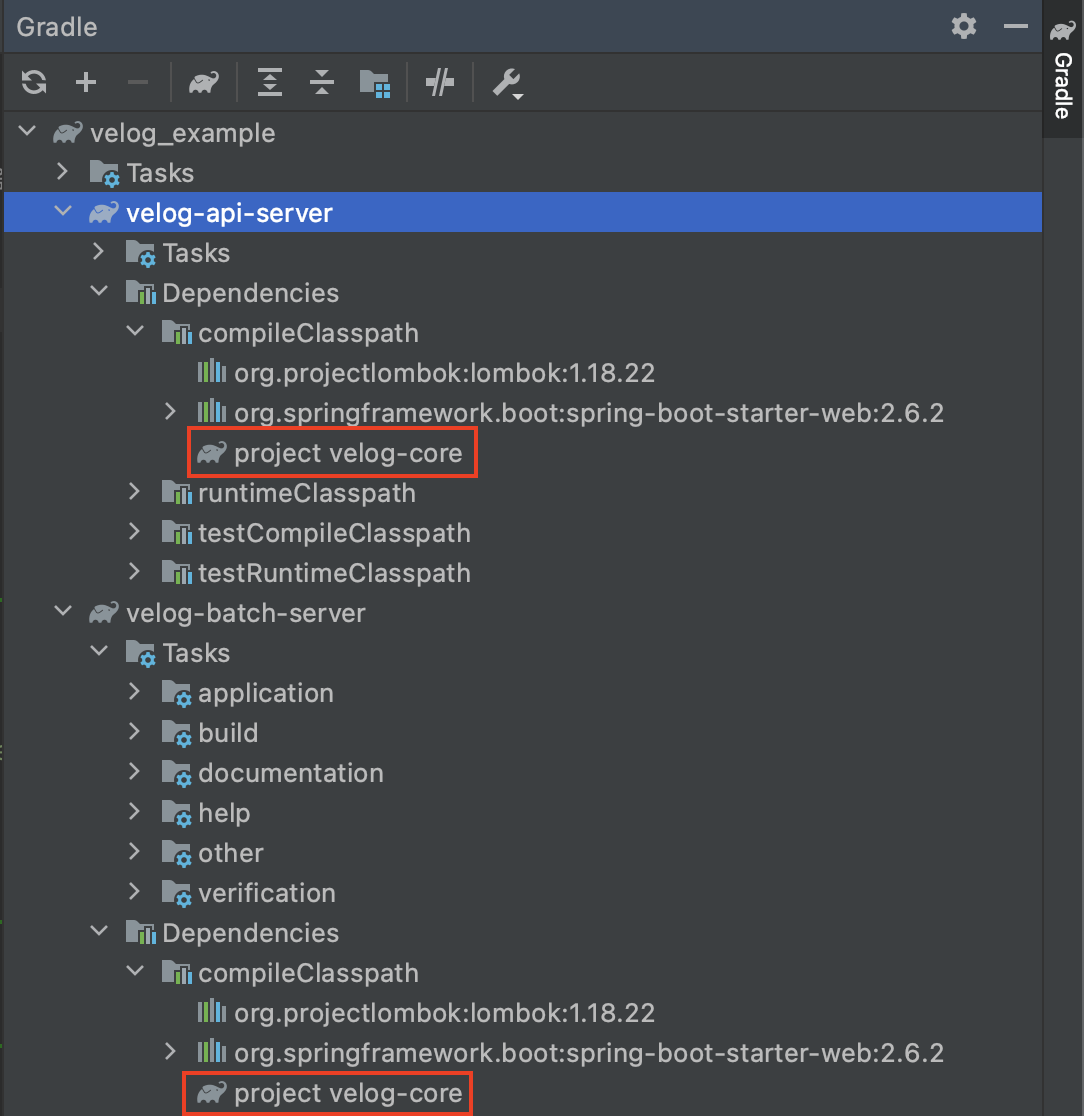Open Gradle build tool settings wrench

click(x=507, y=83)
